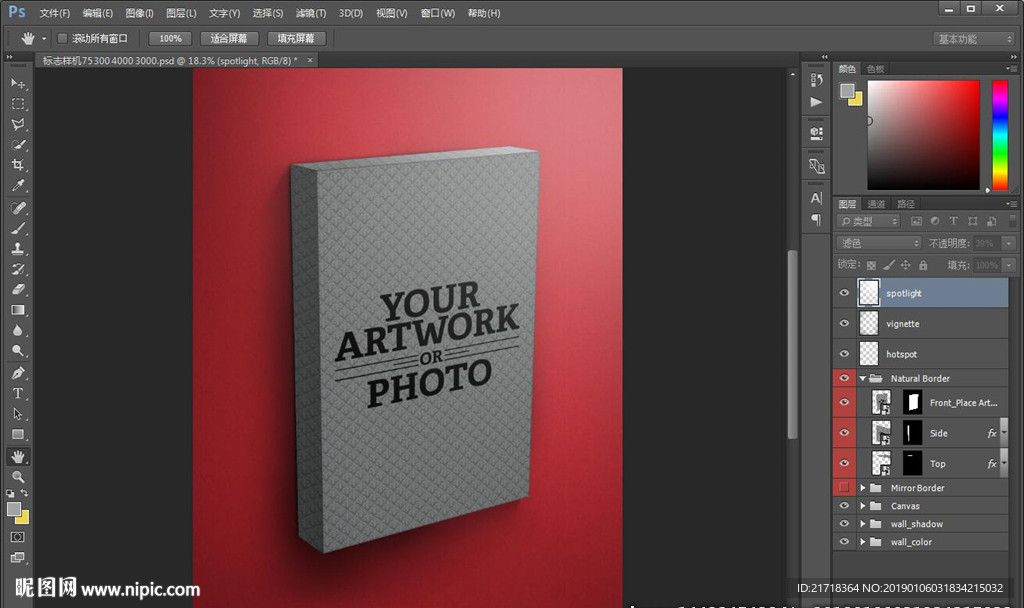Image resolution: width=1024 pixels, height=608 pixels.
Task: Open the opacity slider dropdown arrow
Action: tap(1009, 243)
